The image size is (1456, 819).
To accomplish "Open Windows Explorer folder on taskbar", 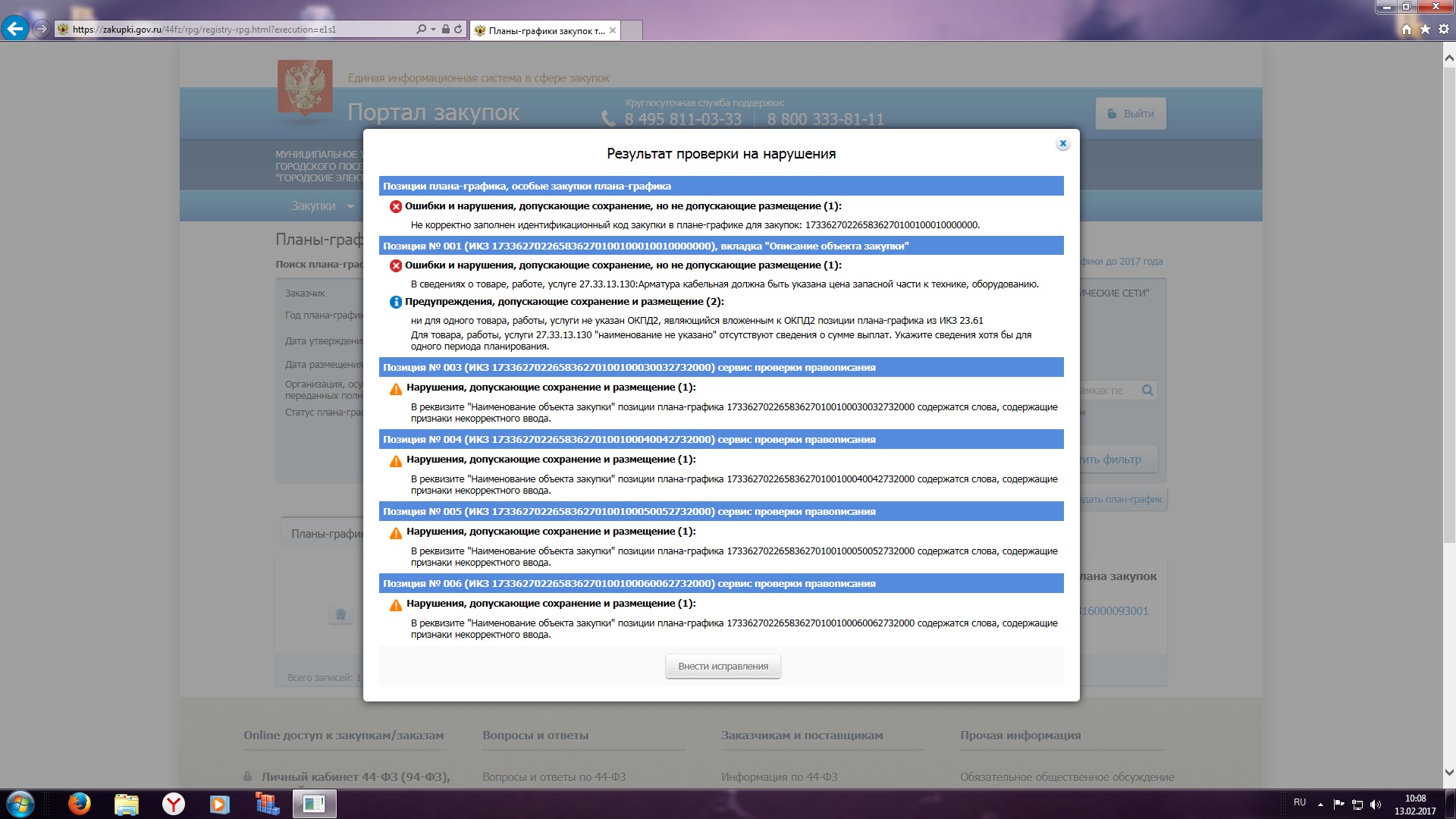I will (x=127, y=804).
